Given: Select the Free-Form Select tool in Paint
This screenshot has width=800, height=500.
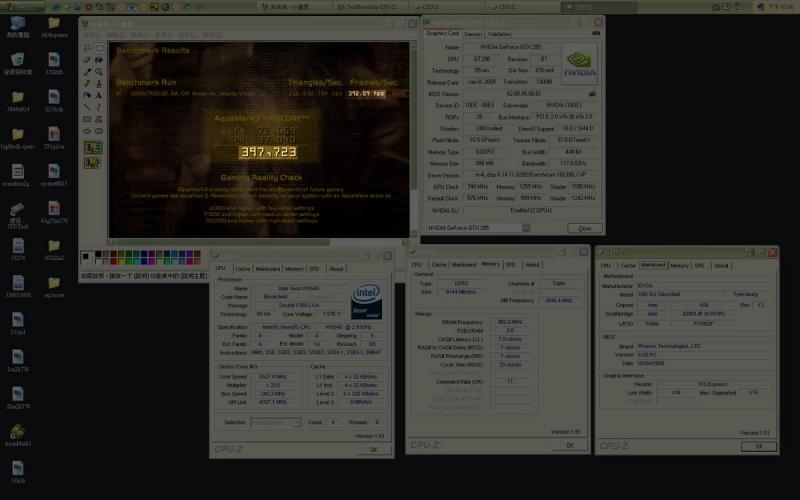Looking at the screenshot, I should (87, 48).
